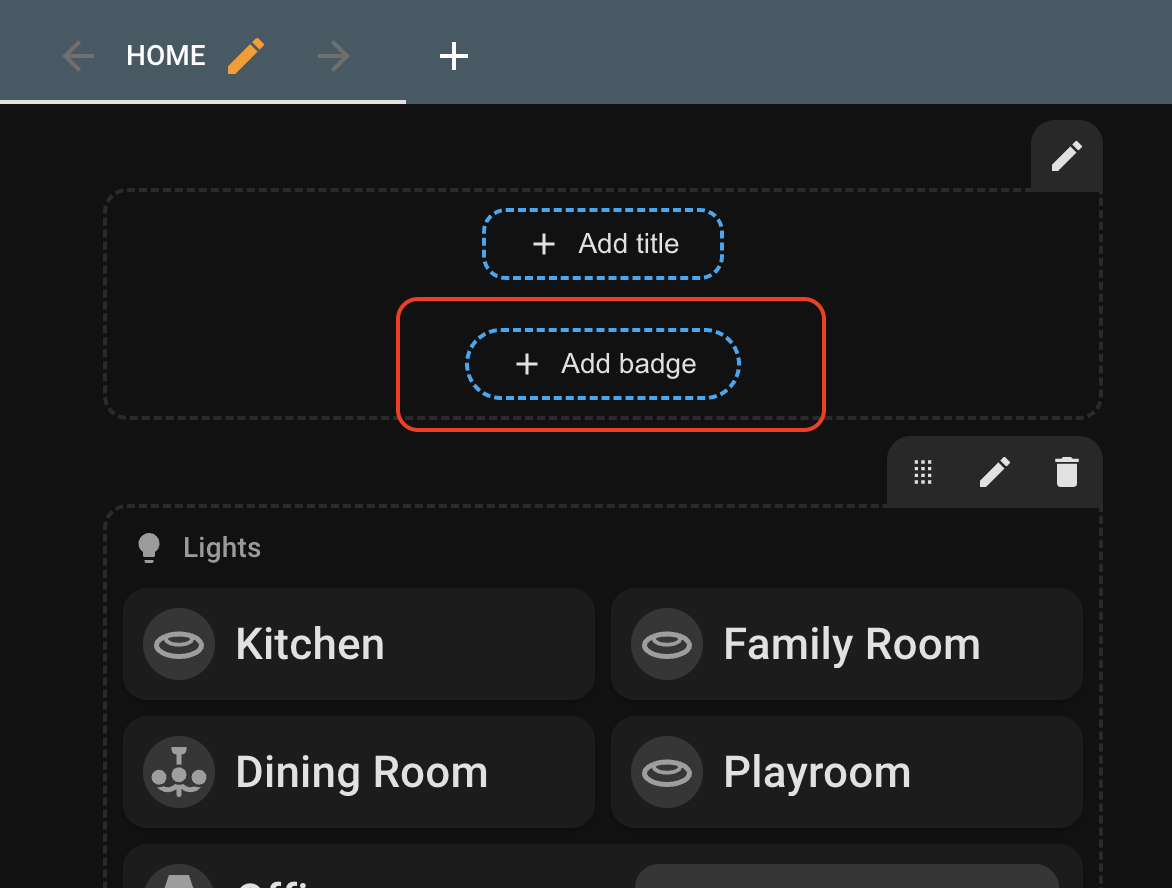Open the dashboard edit pencil icon top right
The image size is (1172, 888).
click(x=1066, y=156)
